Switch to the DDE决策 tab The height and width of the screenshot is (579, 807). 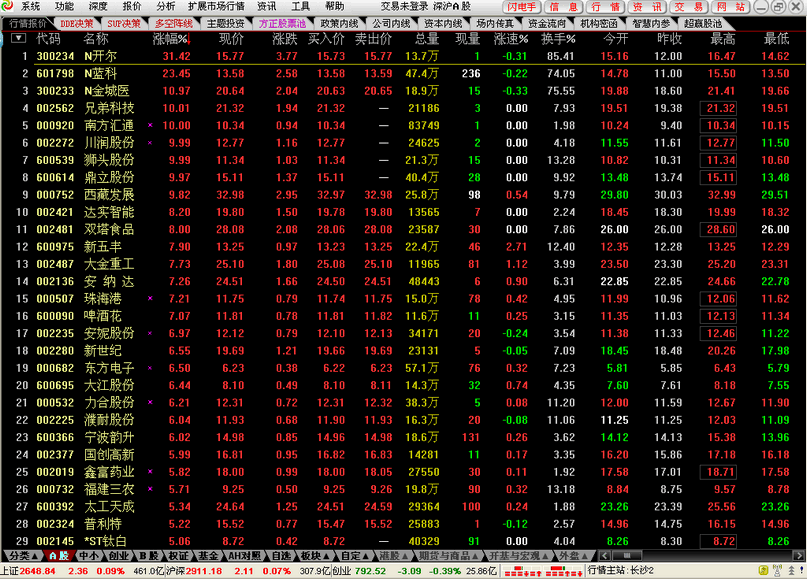[x=77, y=24]
